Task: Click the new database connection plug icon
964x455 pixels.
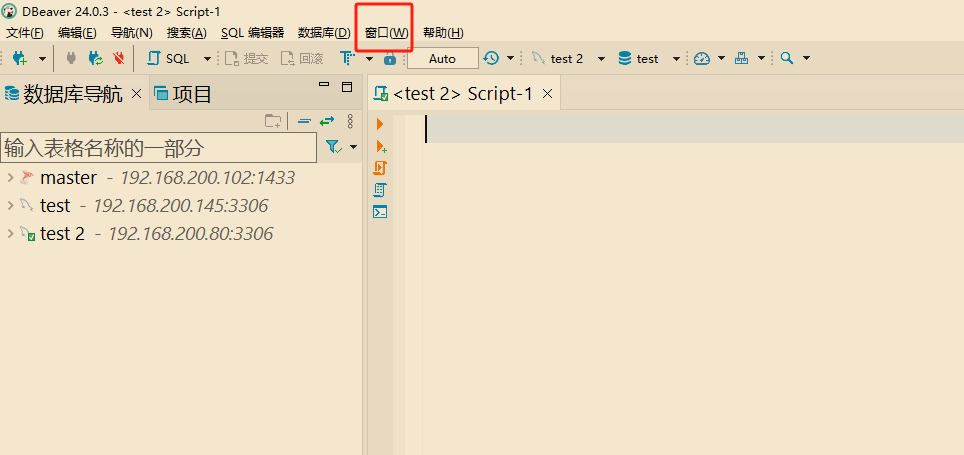Action: (20, 58)
